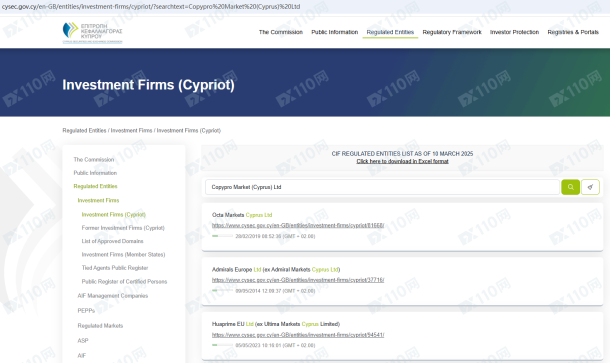Open Regulatory Framework top menu
Viewport: 610px width, 363px height.
pos(452,32)
